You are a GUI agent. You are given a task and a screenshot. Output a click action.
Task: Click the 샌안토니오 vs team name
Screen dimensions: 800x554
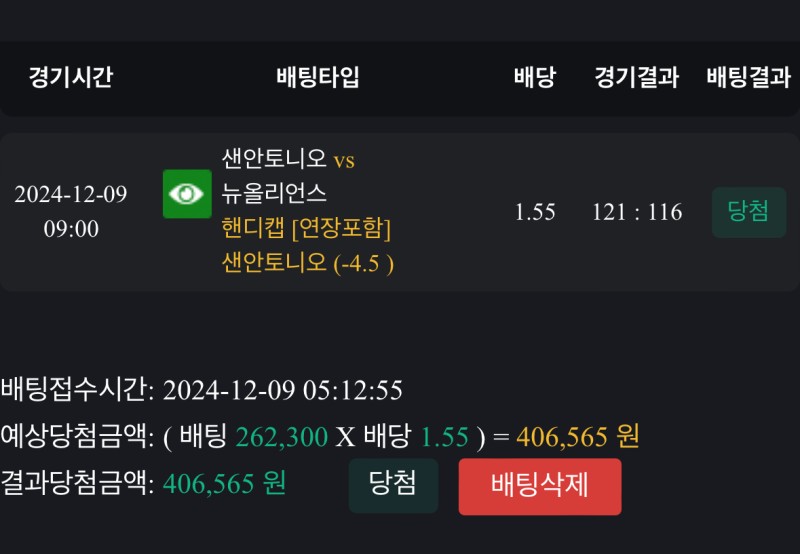click(x=288, y=160)
